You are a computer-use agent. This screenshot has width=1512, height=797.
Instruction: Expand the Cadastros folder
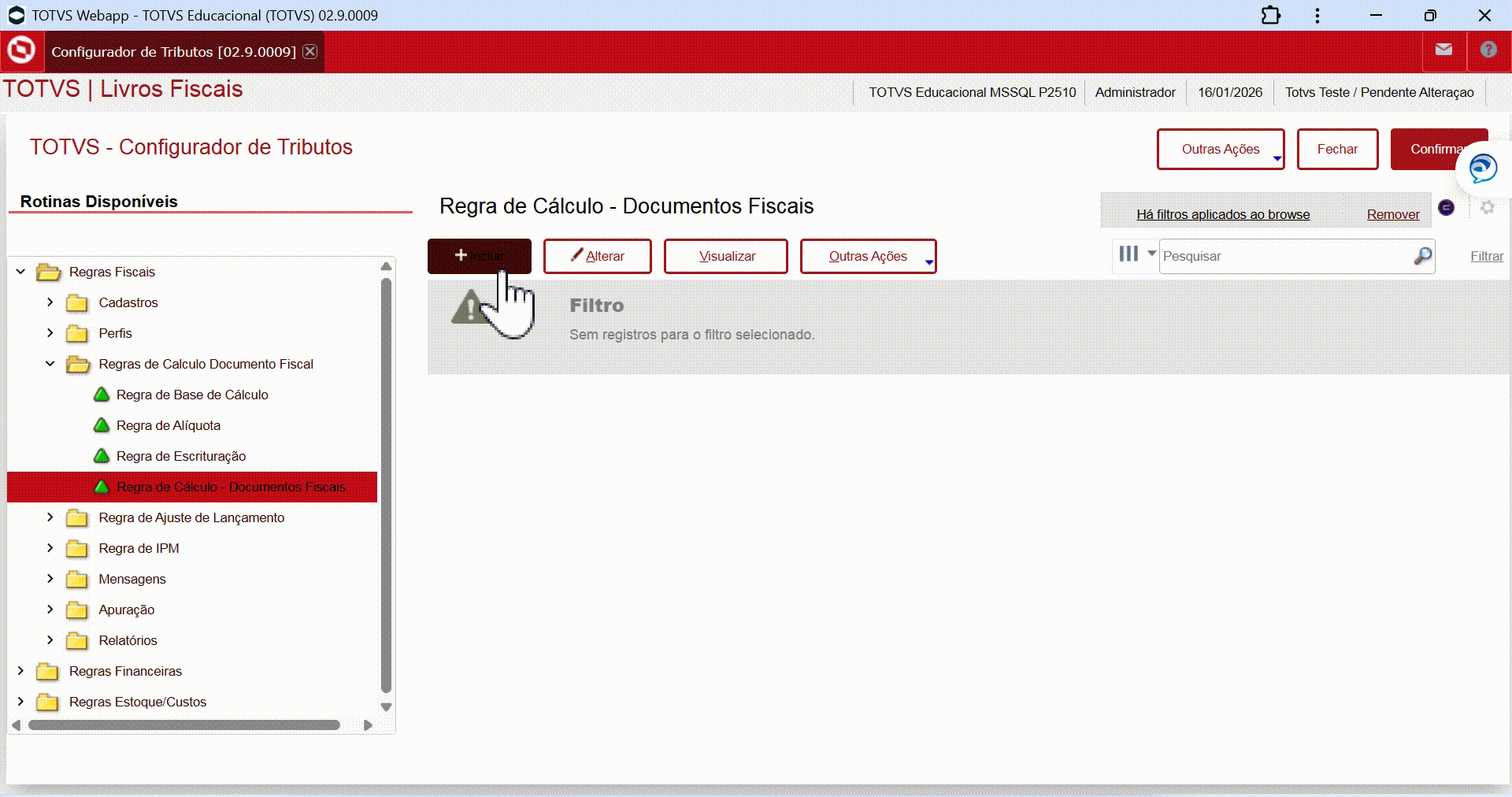point(50,302)
